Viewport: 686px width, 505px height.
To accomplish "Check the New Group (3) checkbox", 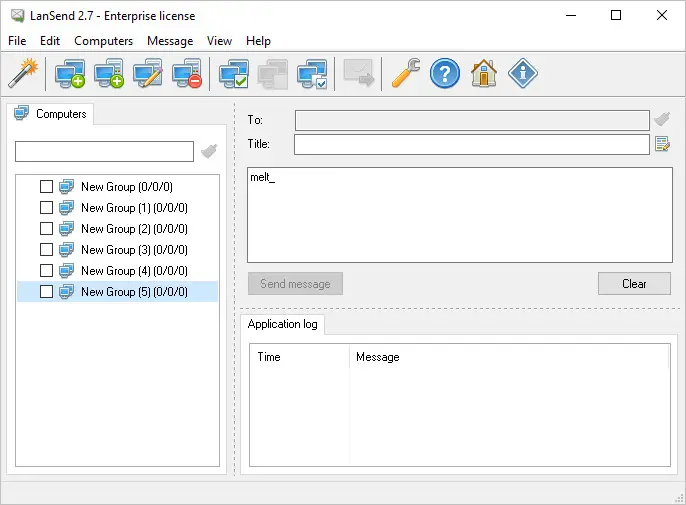I will coord(46,249).
